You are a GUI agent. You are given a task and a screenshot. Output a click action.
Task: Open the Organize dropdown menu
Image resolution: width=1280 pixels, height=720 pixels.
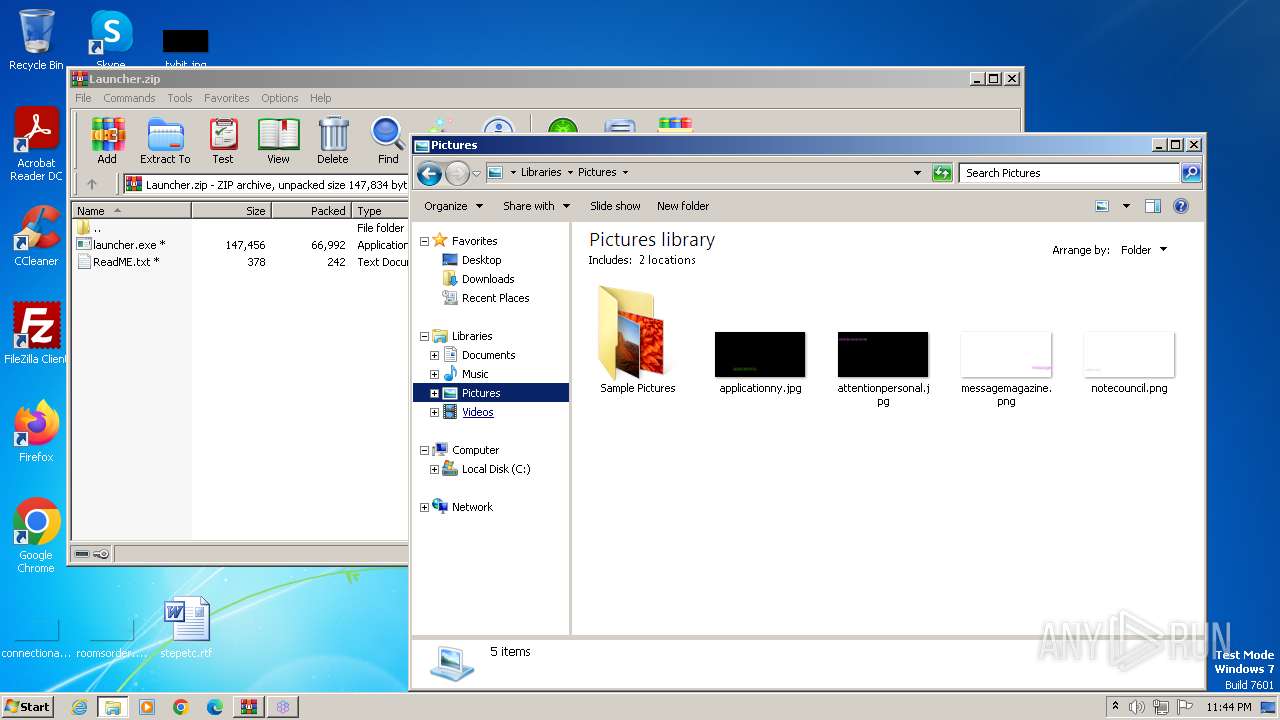[x=454, y=206]
